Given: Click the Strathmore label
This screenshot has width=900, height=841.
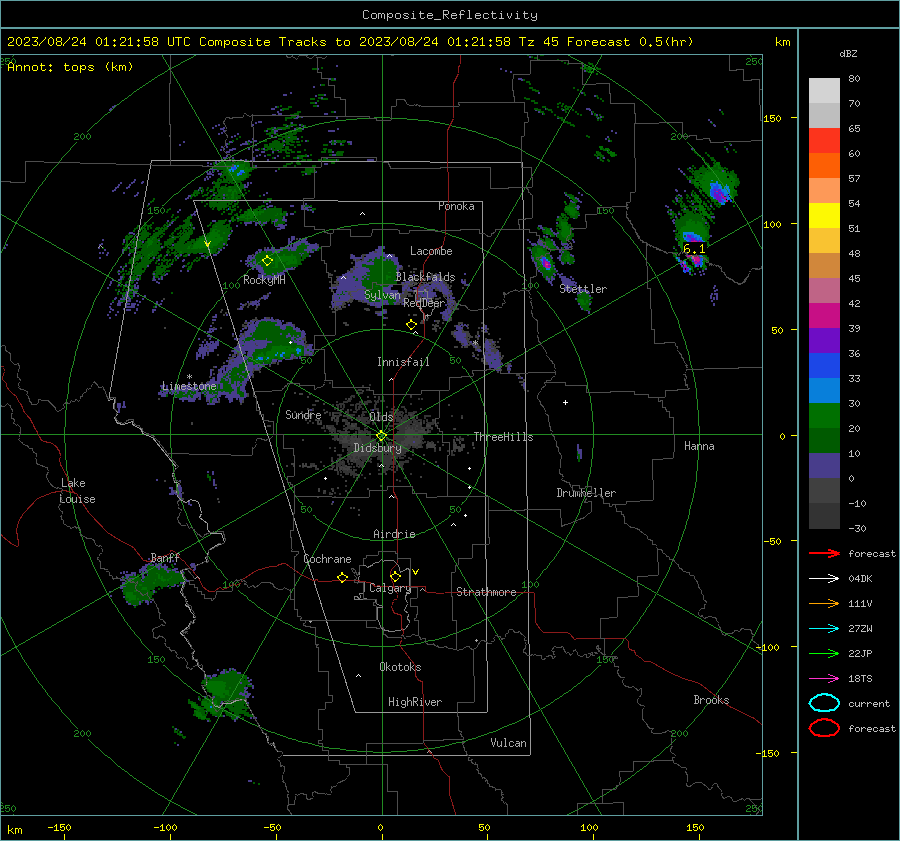Looking at the screenshot, I should (486, 592).
